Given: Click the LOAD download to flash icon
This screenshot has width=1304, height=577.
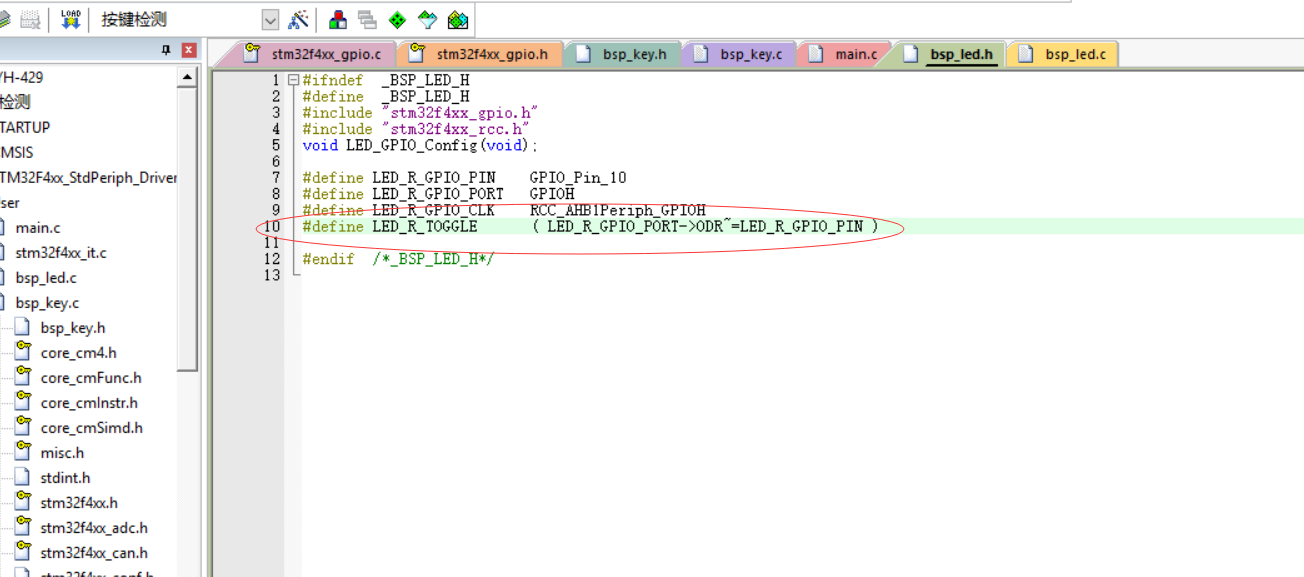Looking at the screenshot, I should point(70,19).
